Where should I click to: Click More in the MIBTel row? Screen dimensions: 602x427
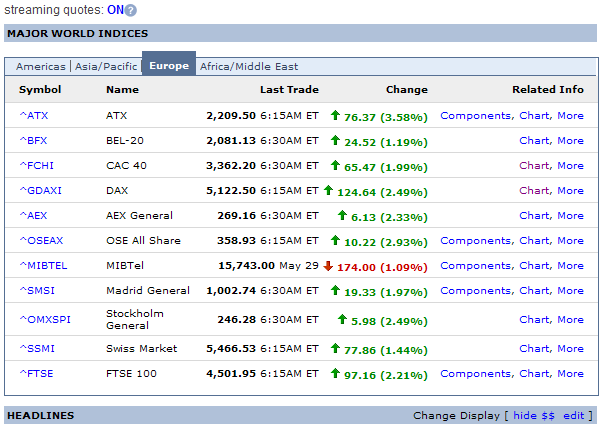[571, 265]
